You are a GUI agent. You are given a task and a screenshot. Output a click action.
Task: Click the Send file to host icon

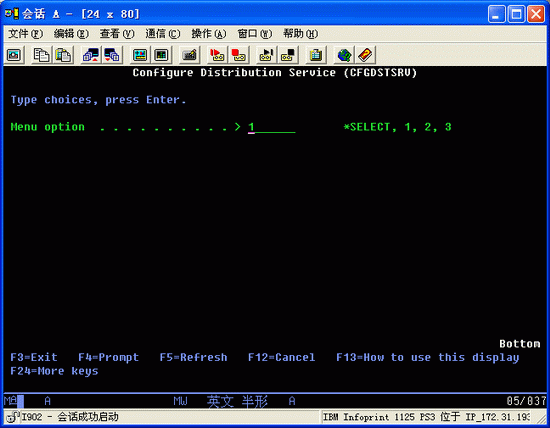91,55
